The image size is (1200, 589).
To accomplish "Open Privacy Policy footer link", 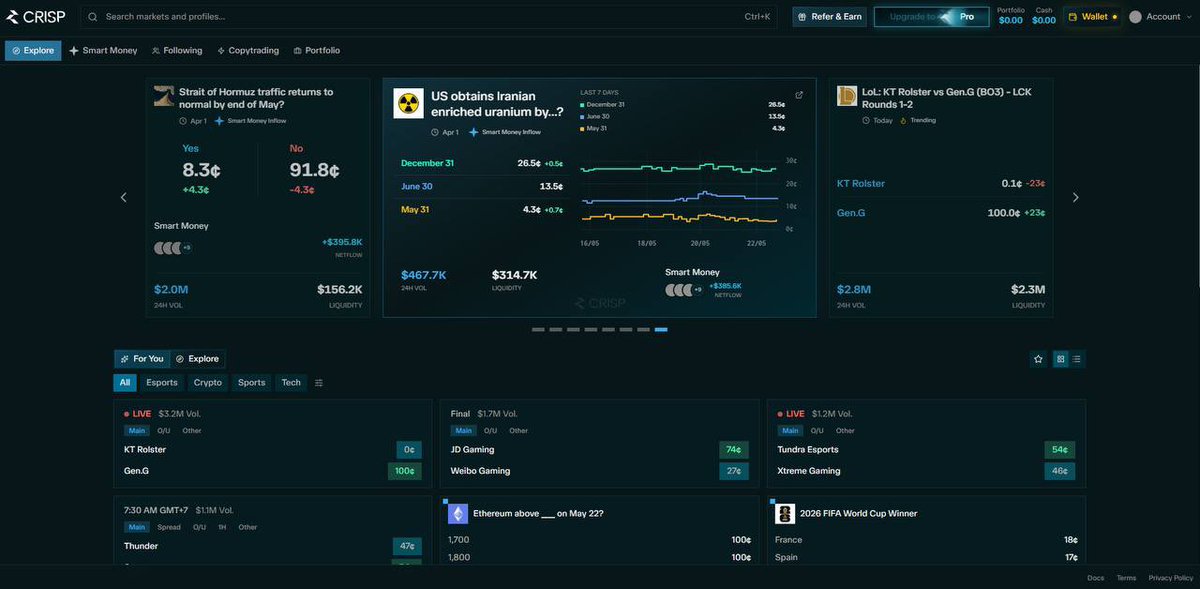I will (x=1171, y=578).
